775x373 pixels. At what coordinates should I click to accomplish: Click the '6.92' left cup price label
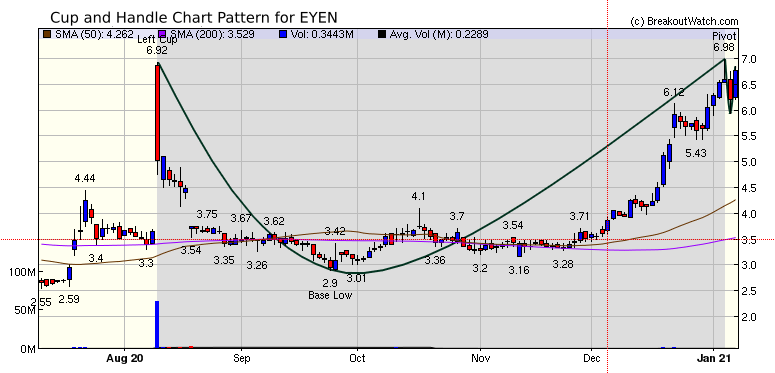click(157, 50)
